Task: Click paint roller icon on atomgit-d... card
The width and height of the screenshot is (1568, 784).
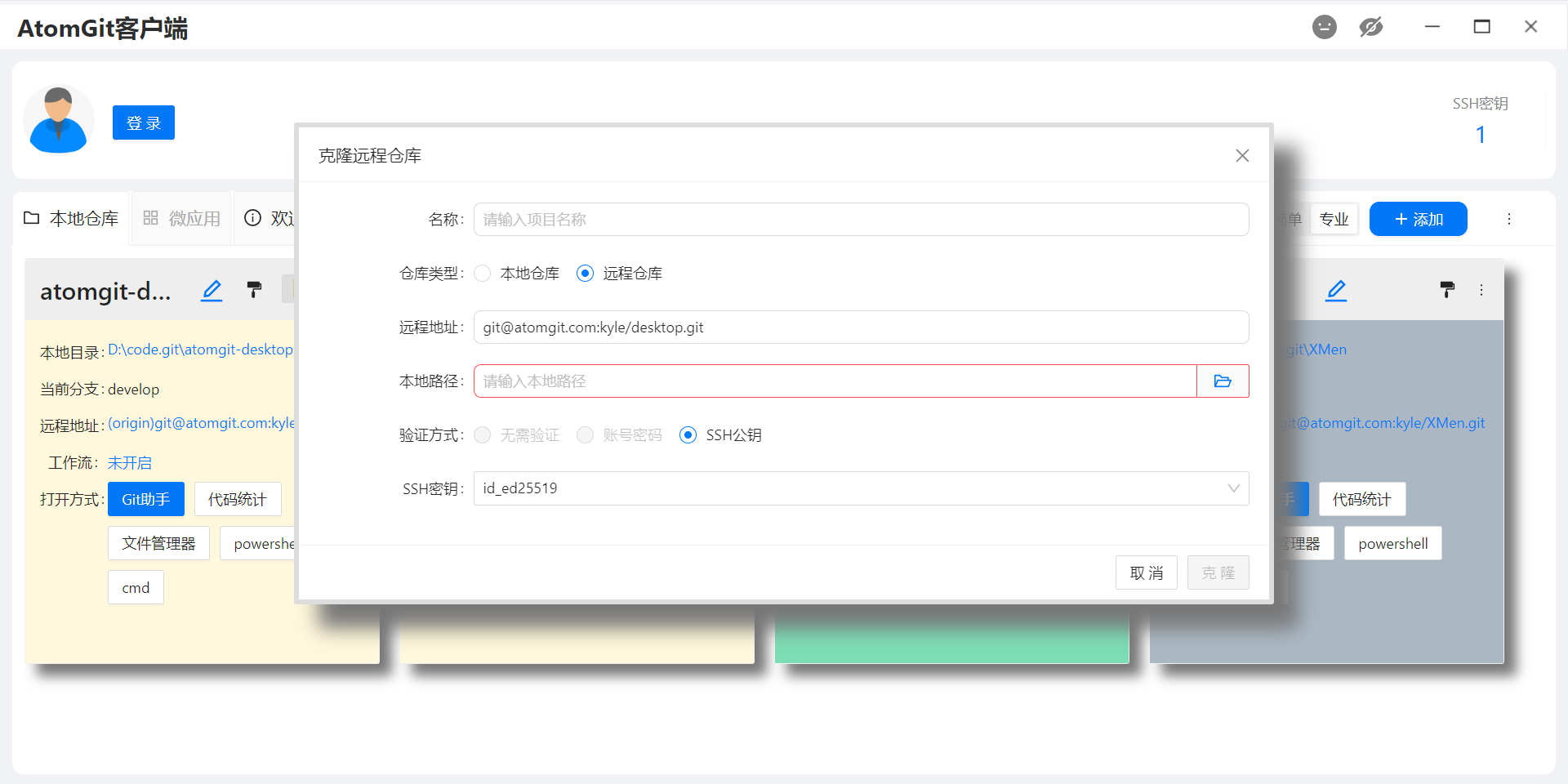Action: point(254,289)
